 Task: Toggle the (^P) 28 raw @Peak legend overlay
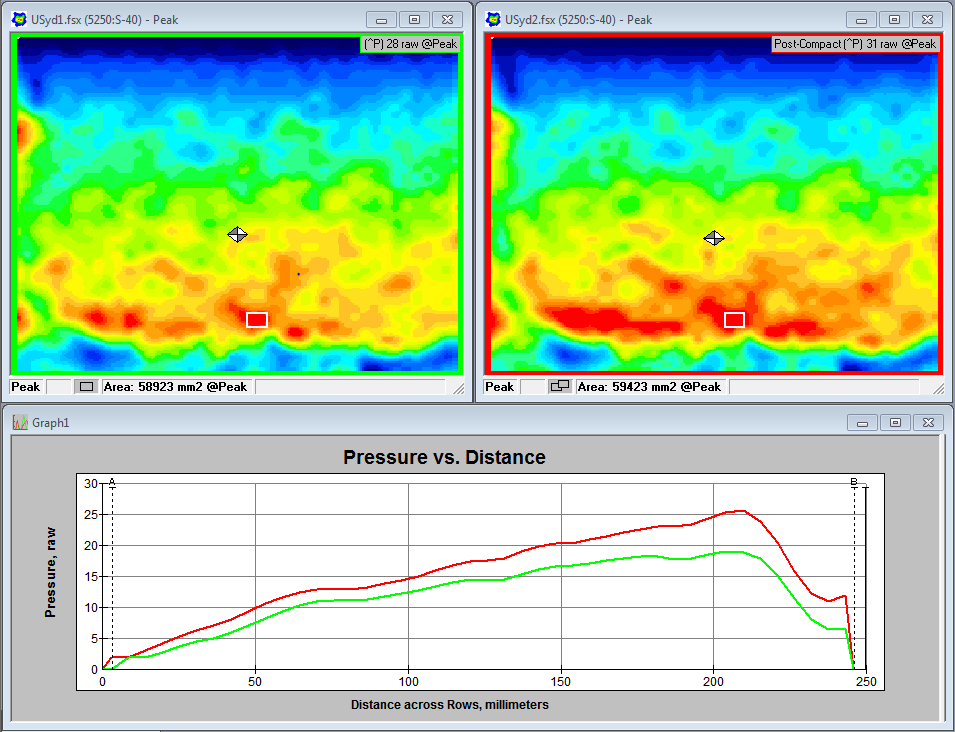coord(410,44)
